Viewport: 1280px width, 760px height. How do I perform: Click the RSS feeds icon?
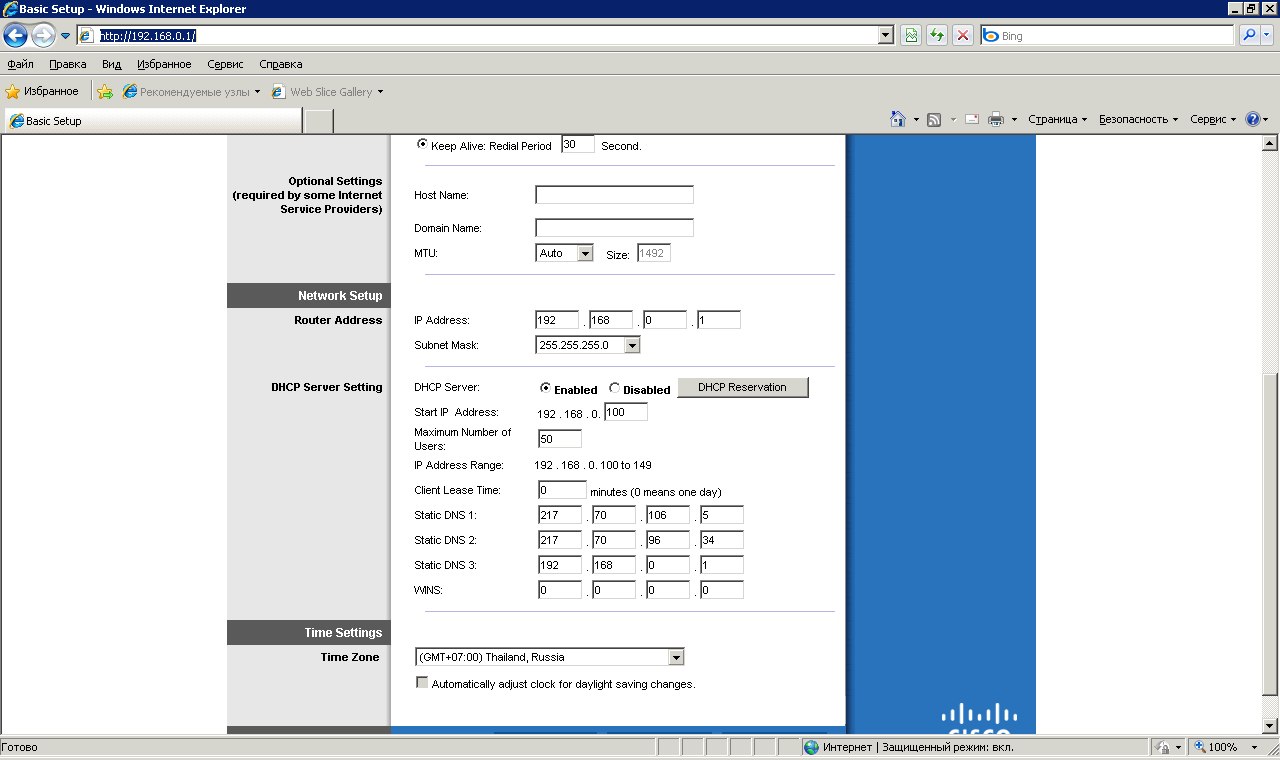point(934,119)
